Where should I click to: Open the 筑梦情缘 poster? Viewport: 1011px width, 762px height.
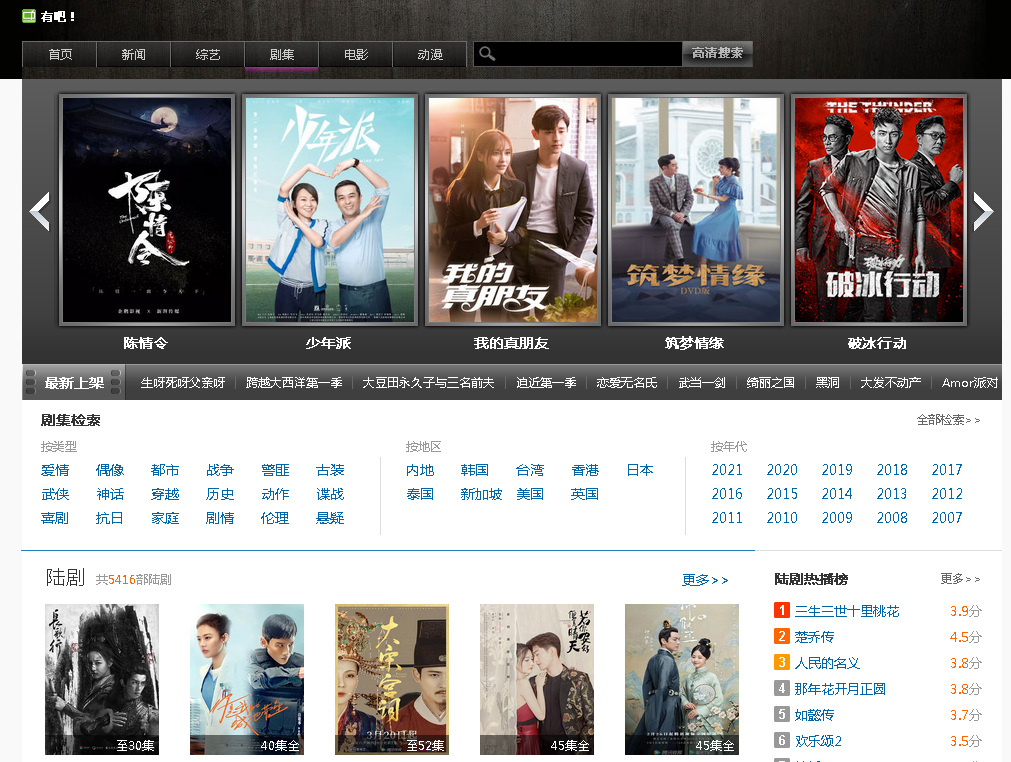696,210
